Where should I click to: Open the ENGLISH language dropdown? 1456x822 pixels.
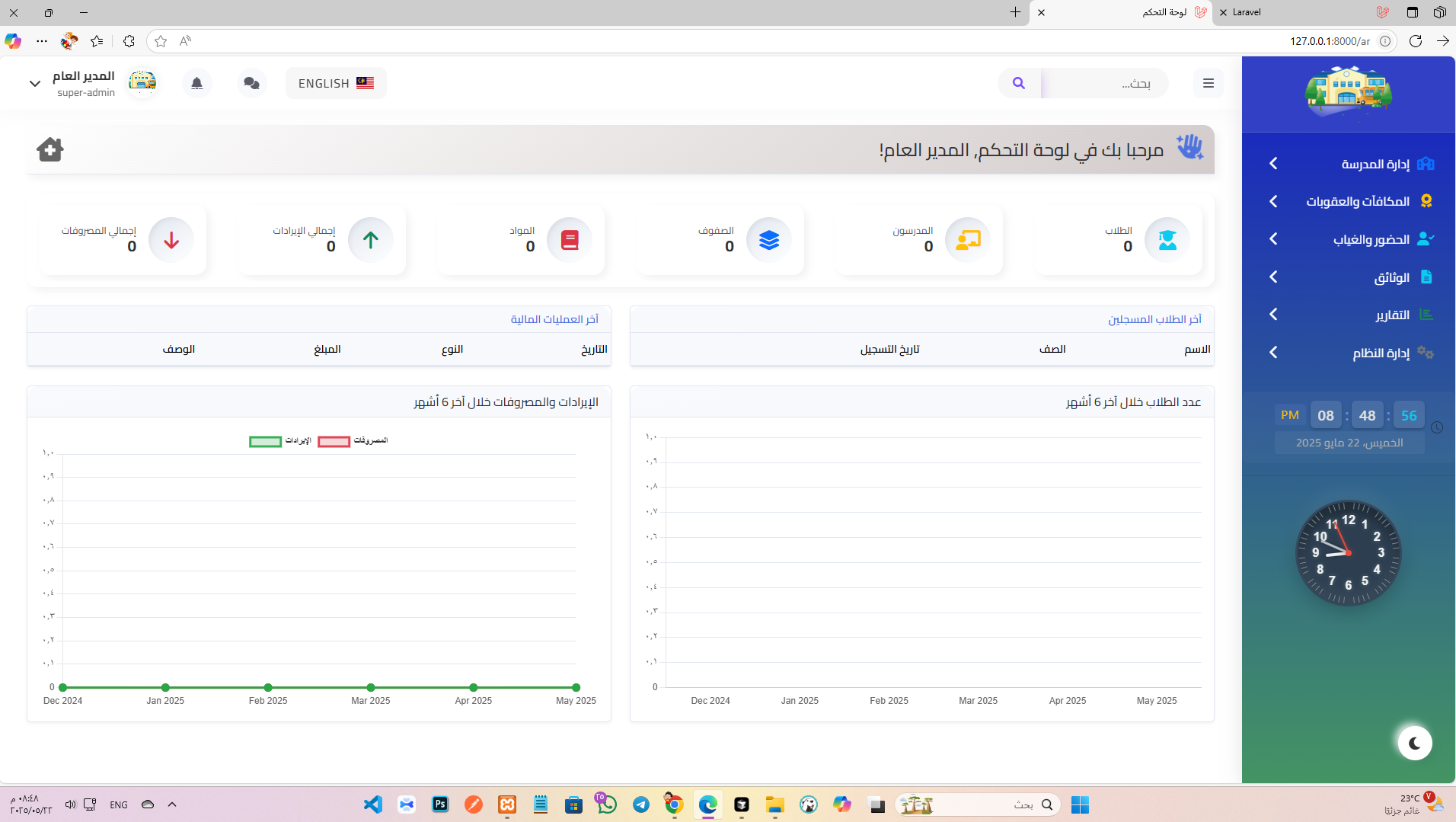coord(335,83)
